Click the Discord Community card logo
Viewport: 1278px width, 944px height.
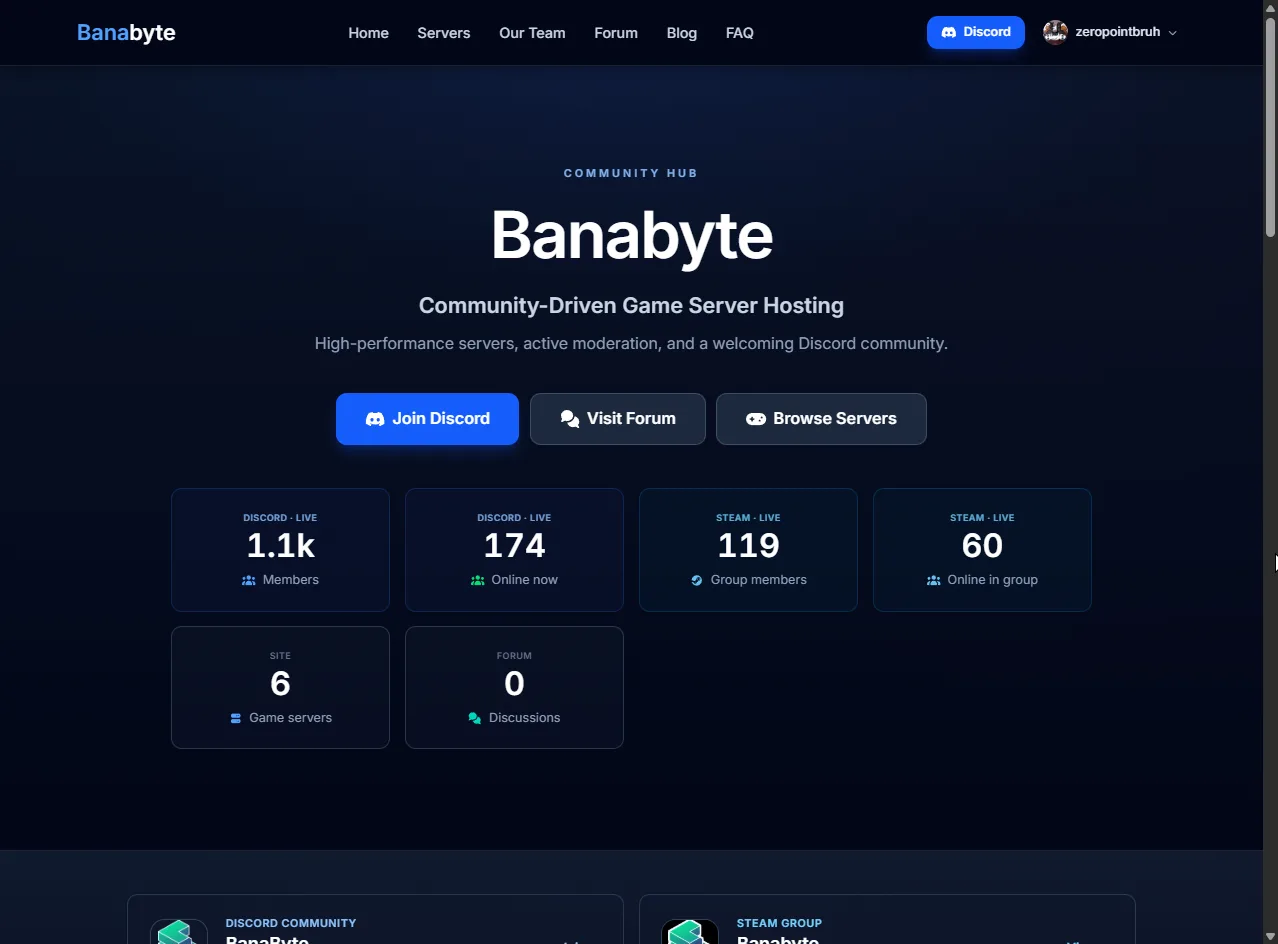[x=178, y=932]
